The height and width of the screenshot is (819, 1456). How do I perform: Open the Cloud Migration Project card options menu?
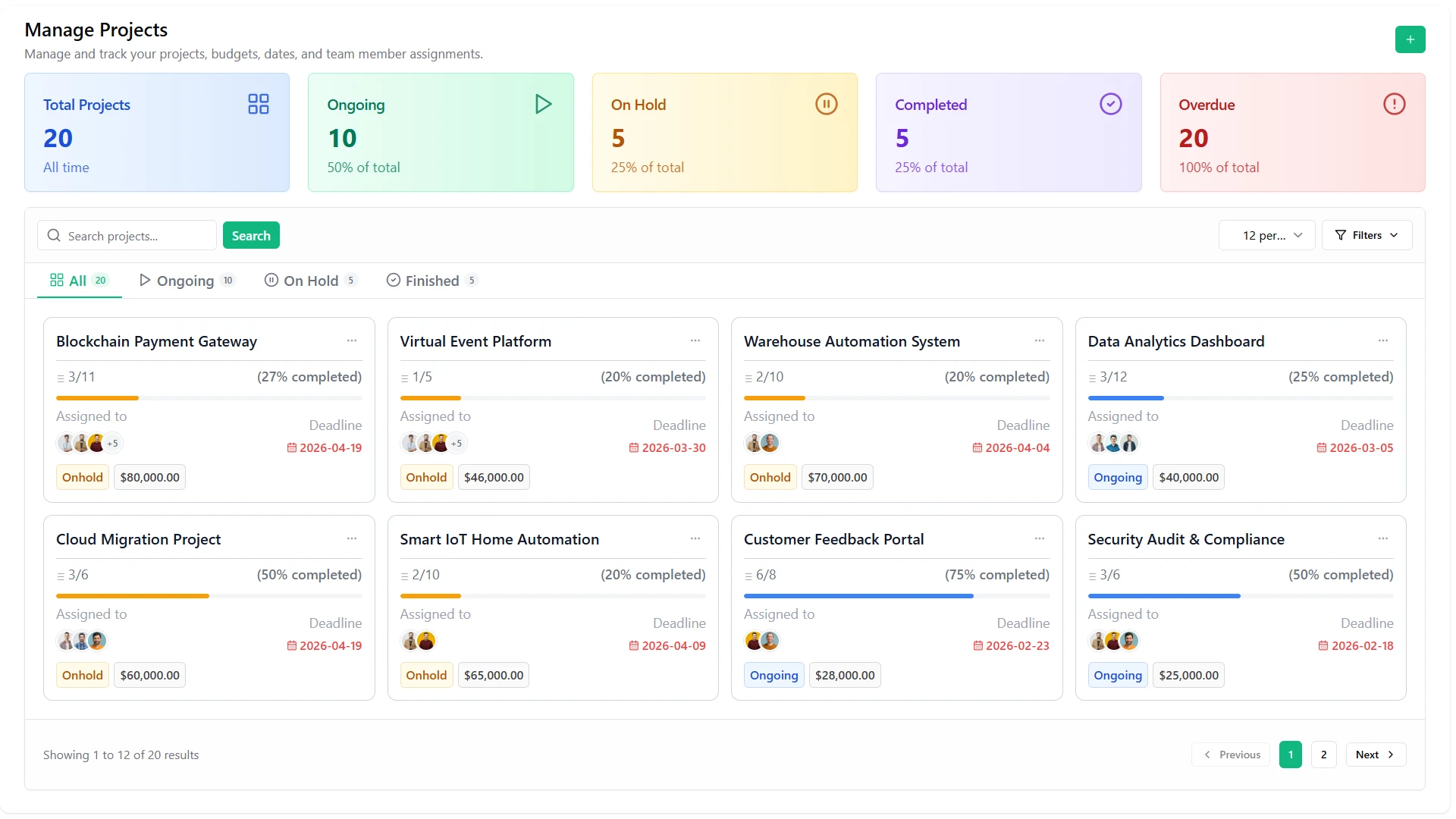click(352, 539)
